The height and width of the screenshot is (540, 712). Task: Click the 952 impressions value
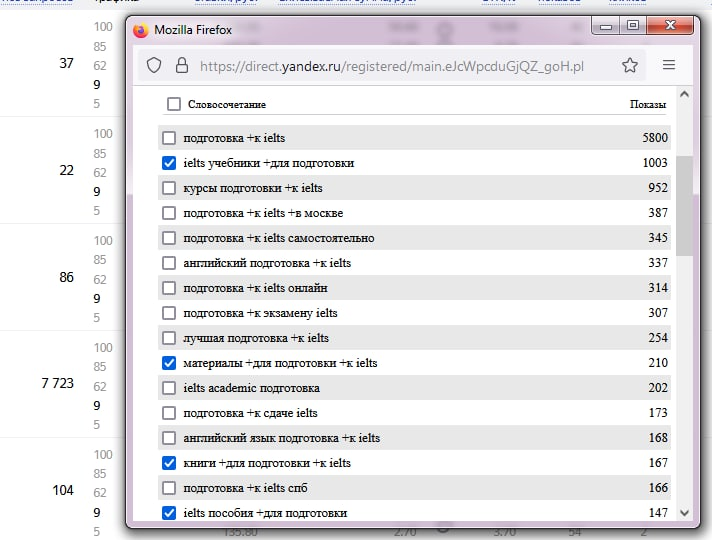[658, 188]
